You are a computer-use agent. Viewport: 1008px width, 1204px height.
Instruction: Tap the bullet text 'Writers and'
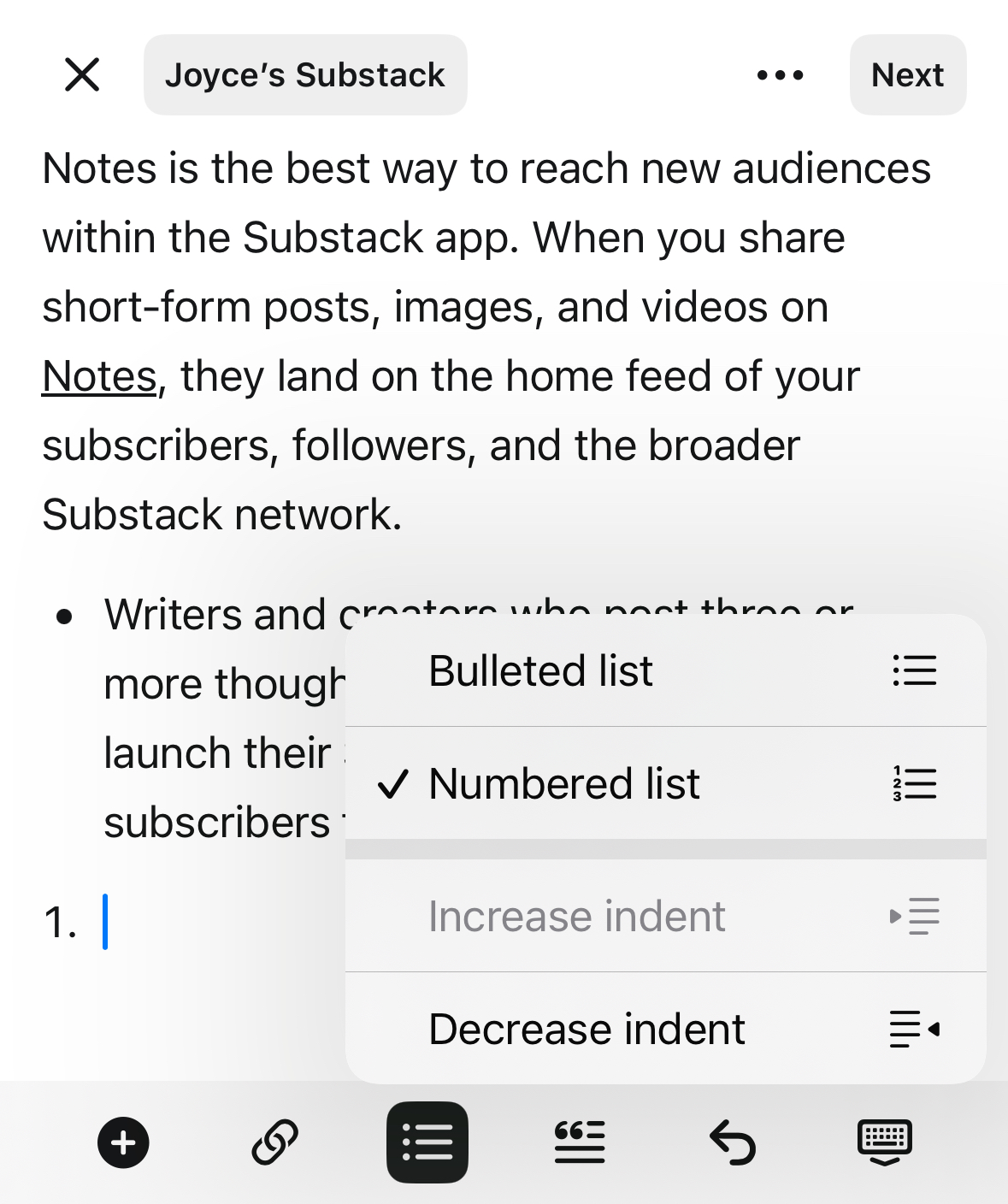215,615
